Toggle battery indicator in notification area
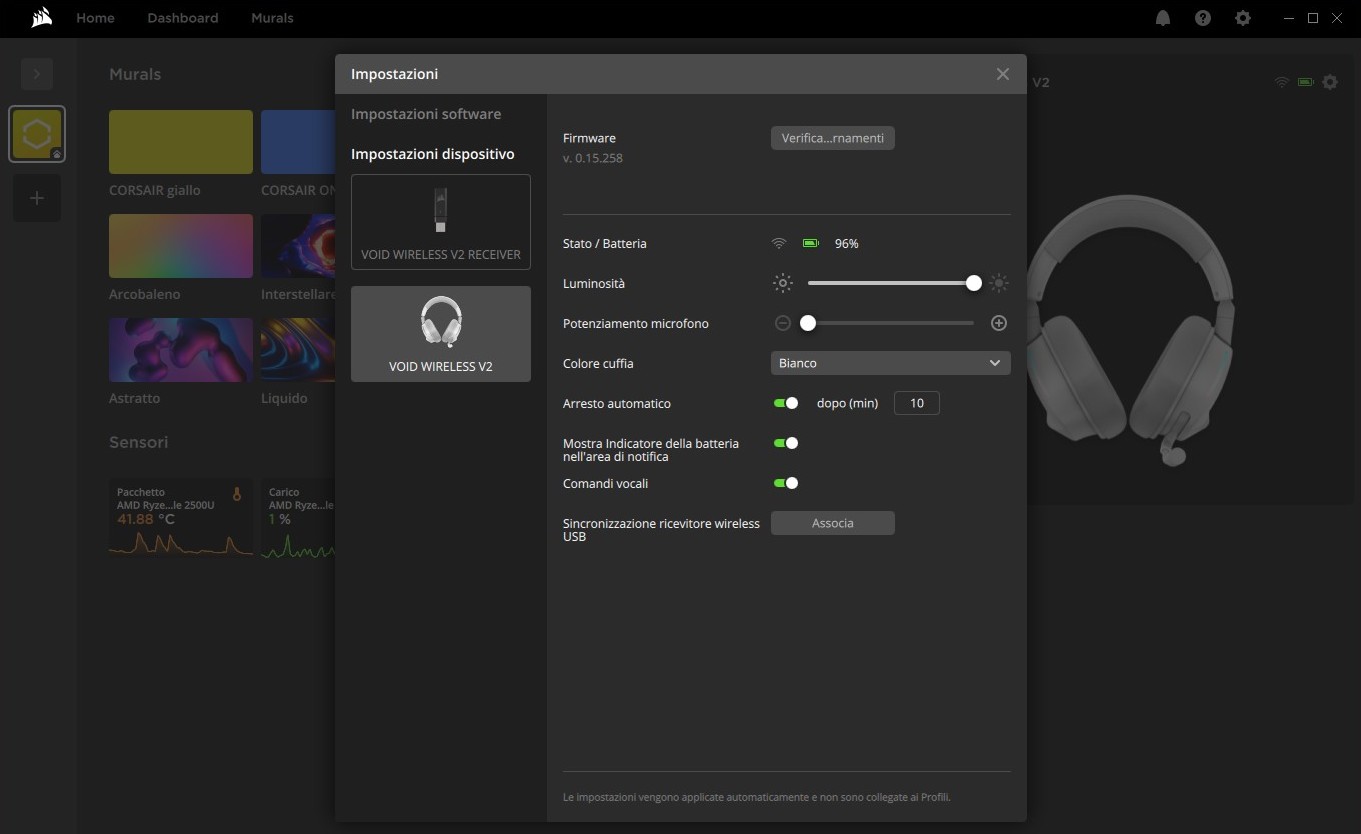1361x834 pixels. tap(786, 443)
